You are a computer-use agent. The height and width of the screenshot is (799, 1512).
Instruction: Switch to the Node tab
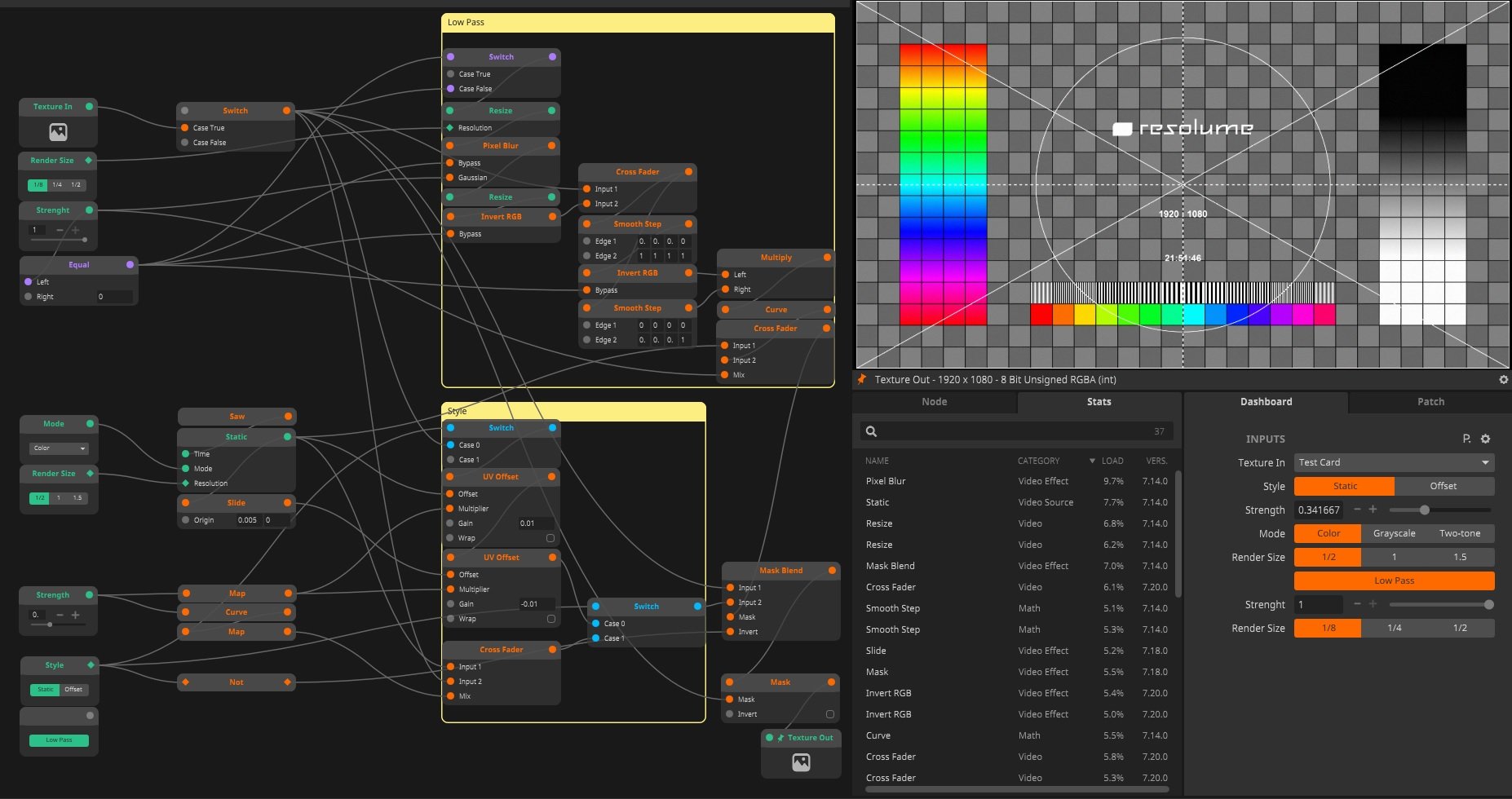[934, 402]
